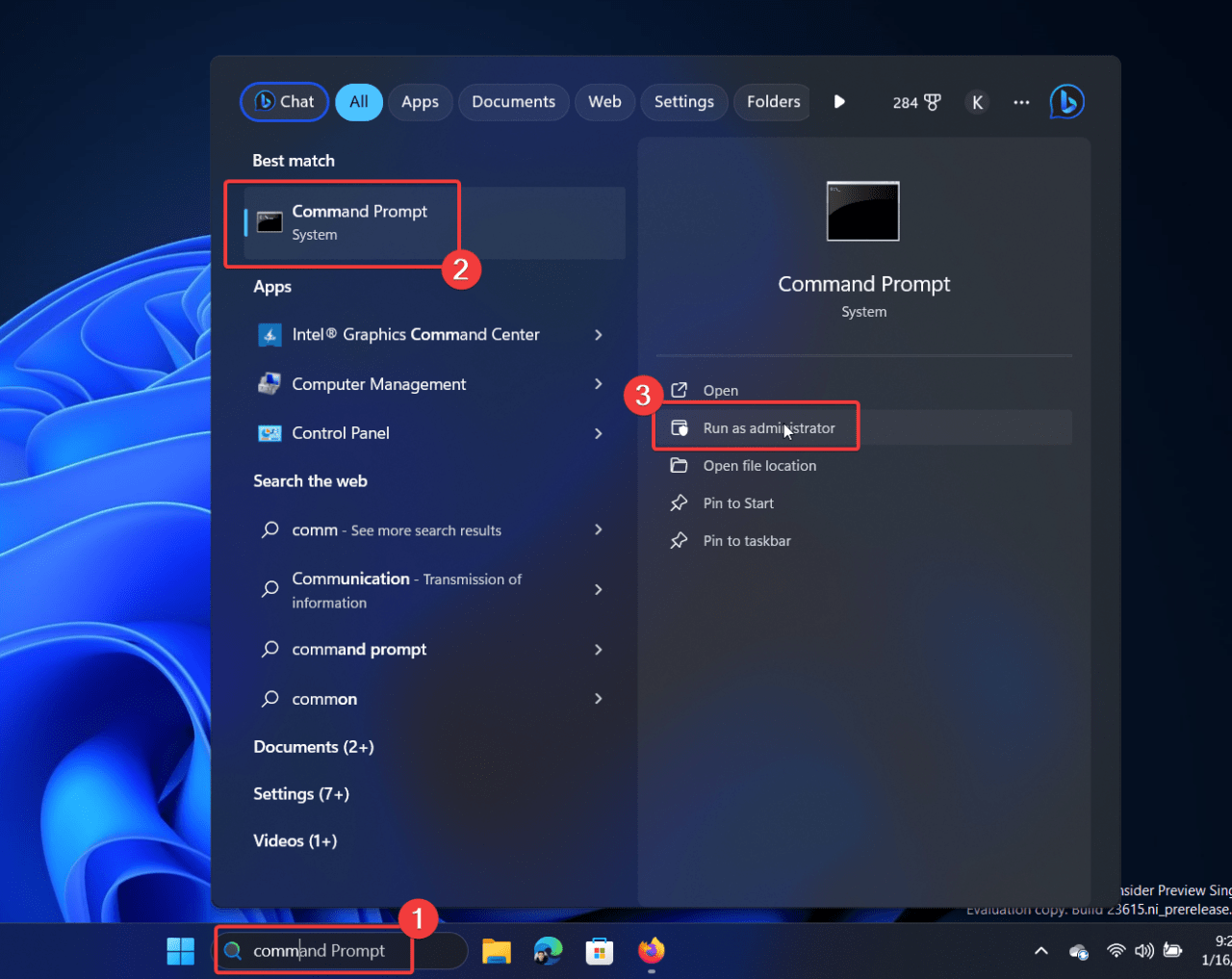This screenshot has height=979, width=1232.
Task: Click the taskbar search box
Action: tap(318, 951)
